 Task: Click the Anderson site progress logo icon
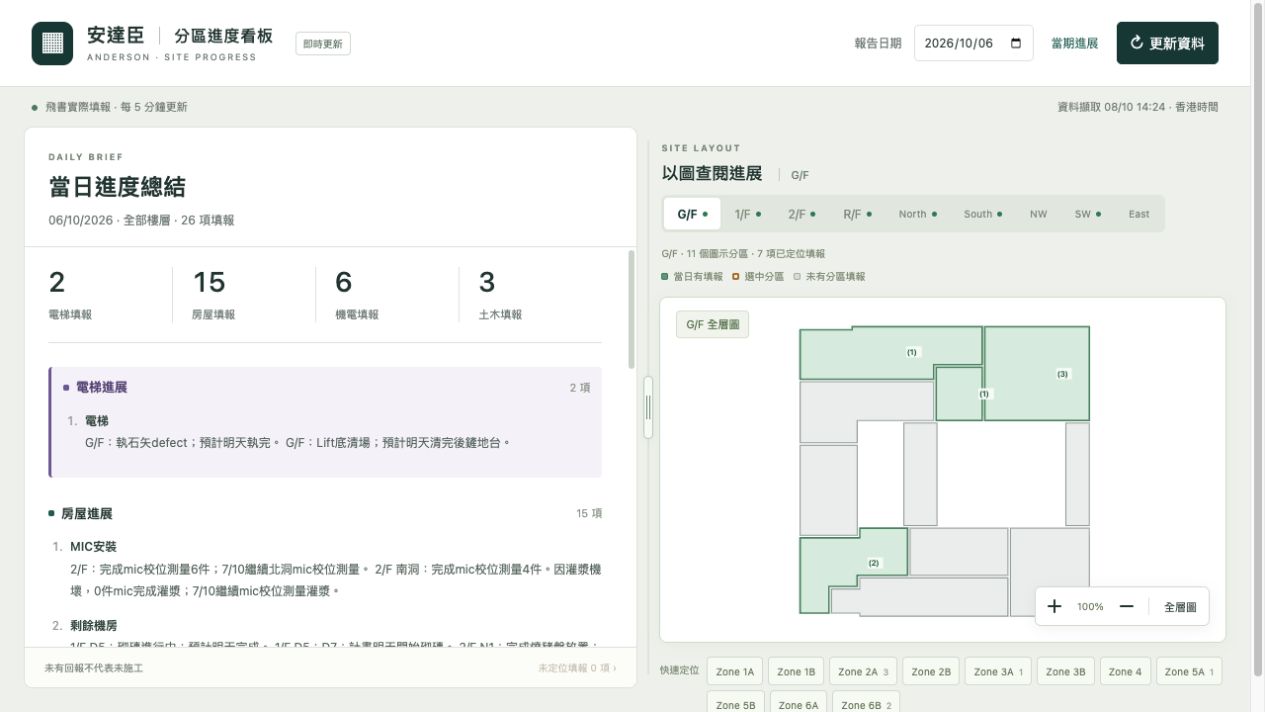point(52,43)
